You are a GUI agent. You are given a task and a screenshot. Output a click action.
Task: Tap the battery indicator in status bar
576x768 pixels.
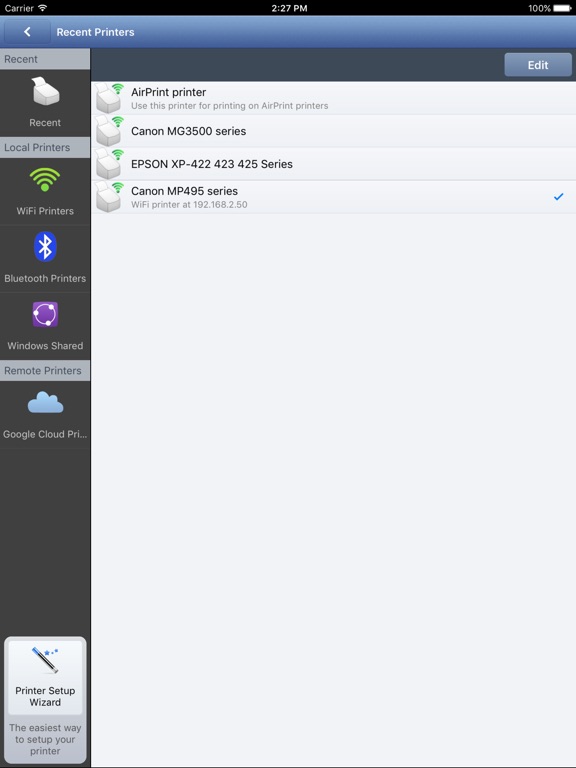[562, 8]
